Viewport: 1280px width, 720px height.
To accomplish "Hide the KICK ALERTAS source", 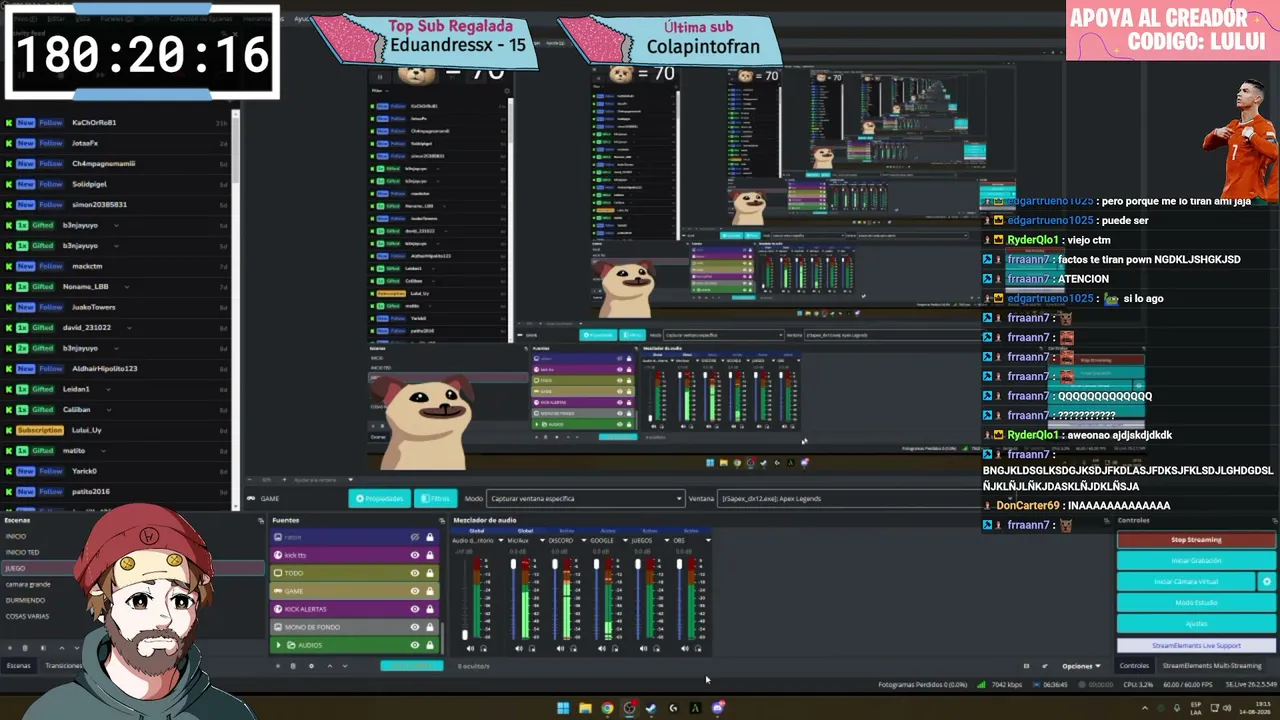I will tap(415, 609).
